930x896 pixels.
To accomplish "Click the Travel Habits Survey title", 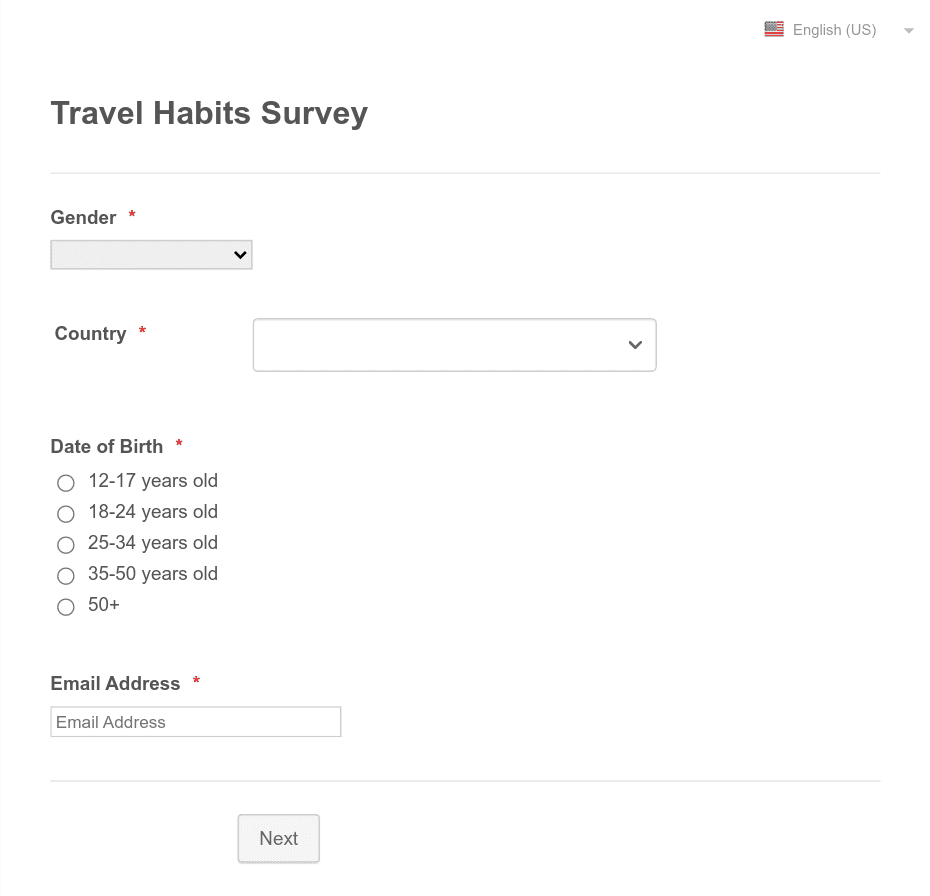I will pyautogui.click(x=209, y=113).
